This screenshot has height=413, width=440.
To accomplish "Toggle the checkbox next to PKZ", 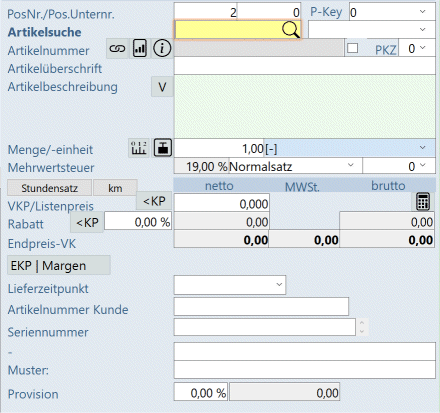I will pyautogui.click(x=352, y=48).
